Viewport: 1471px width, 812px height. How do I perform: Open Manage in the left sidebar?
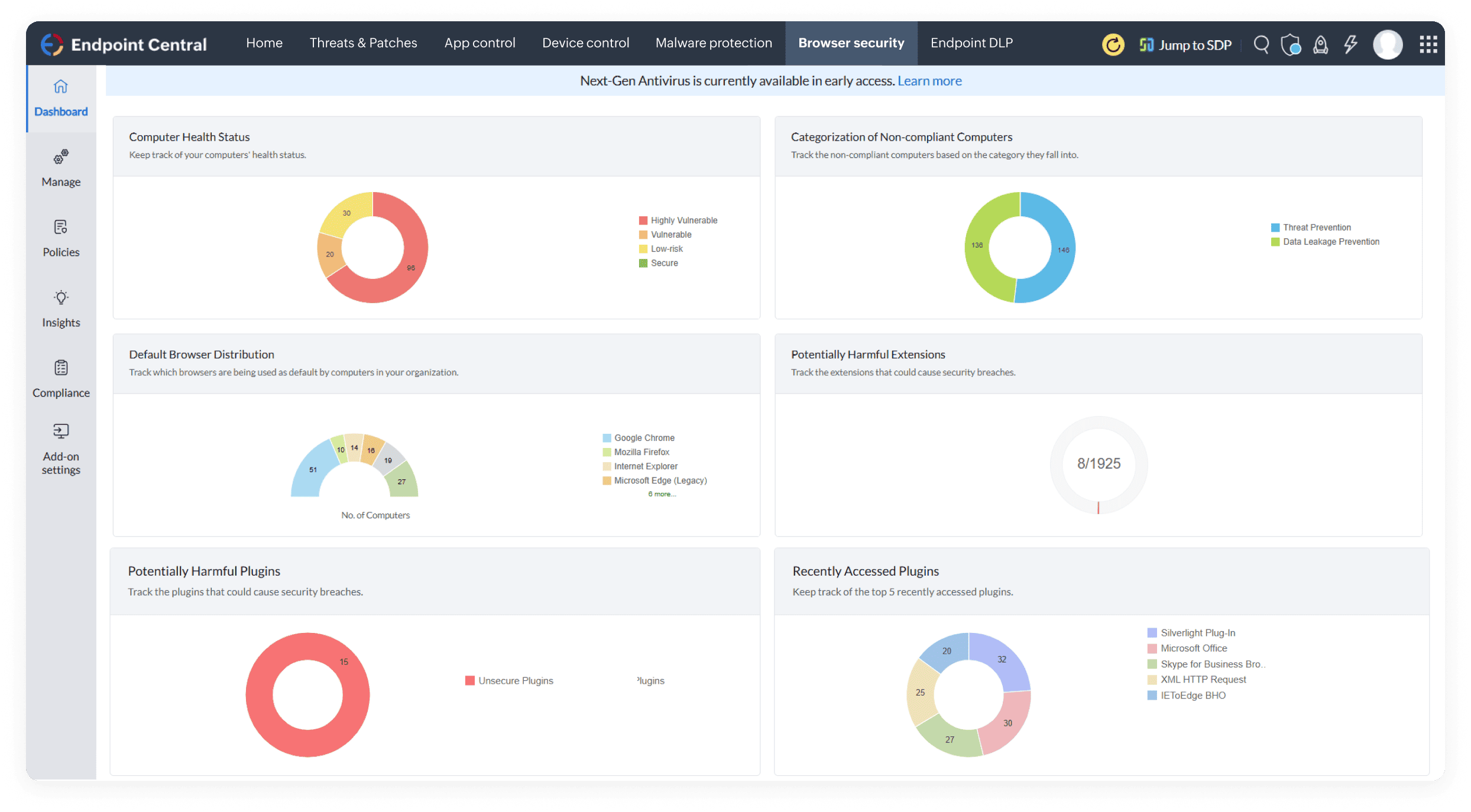tap(61, 168)
